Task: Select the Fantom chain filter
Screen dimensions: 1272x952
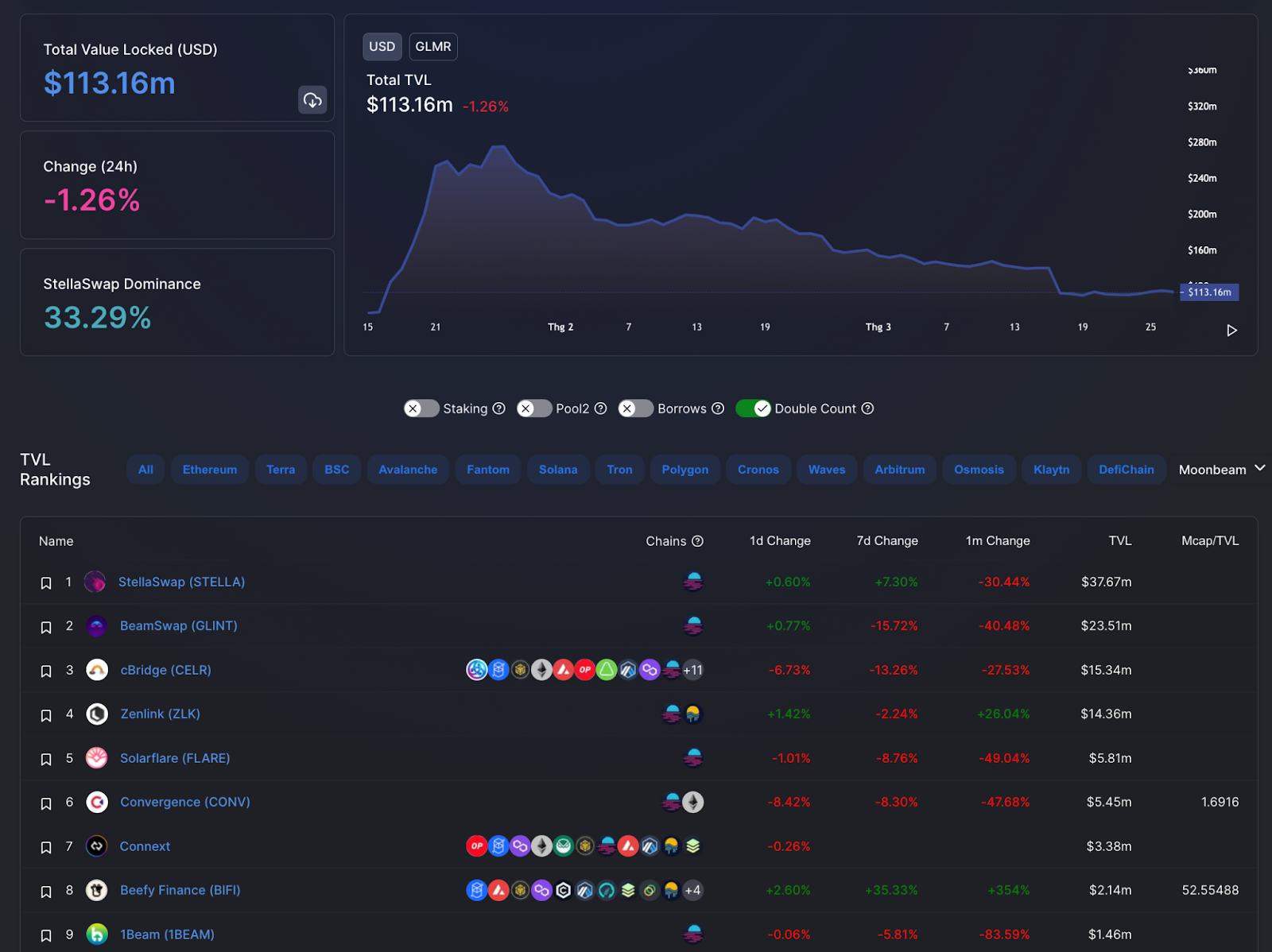Action: point(488,470)
